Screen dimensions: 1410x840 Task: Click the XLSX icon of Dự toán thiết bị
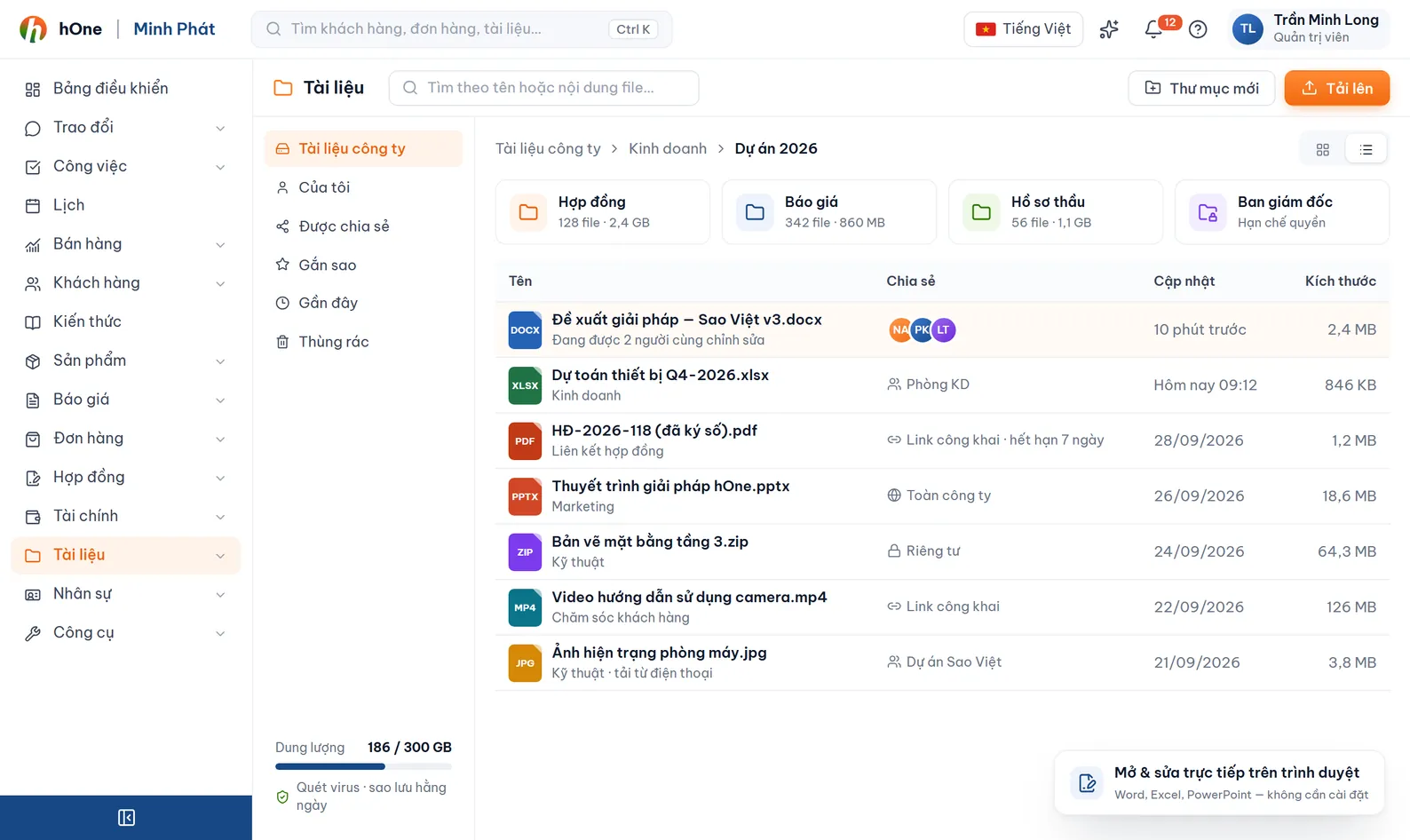pos(525,385)
